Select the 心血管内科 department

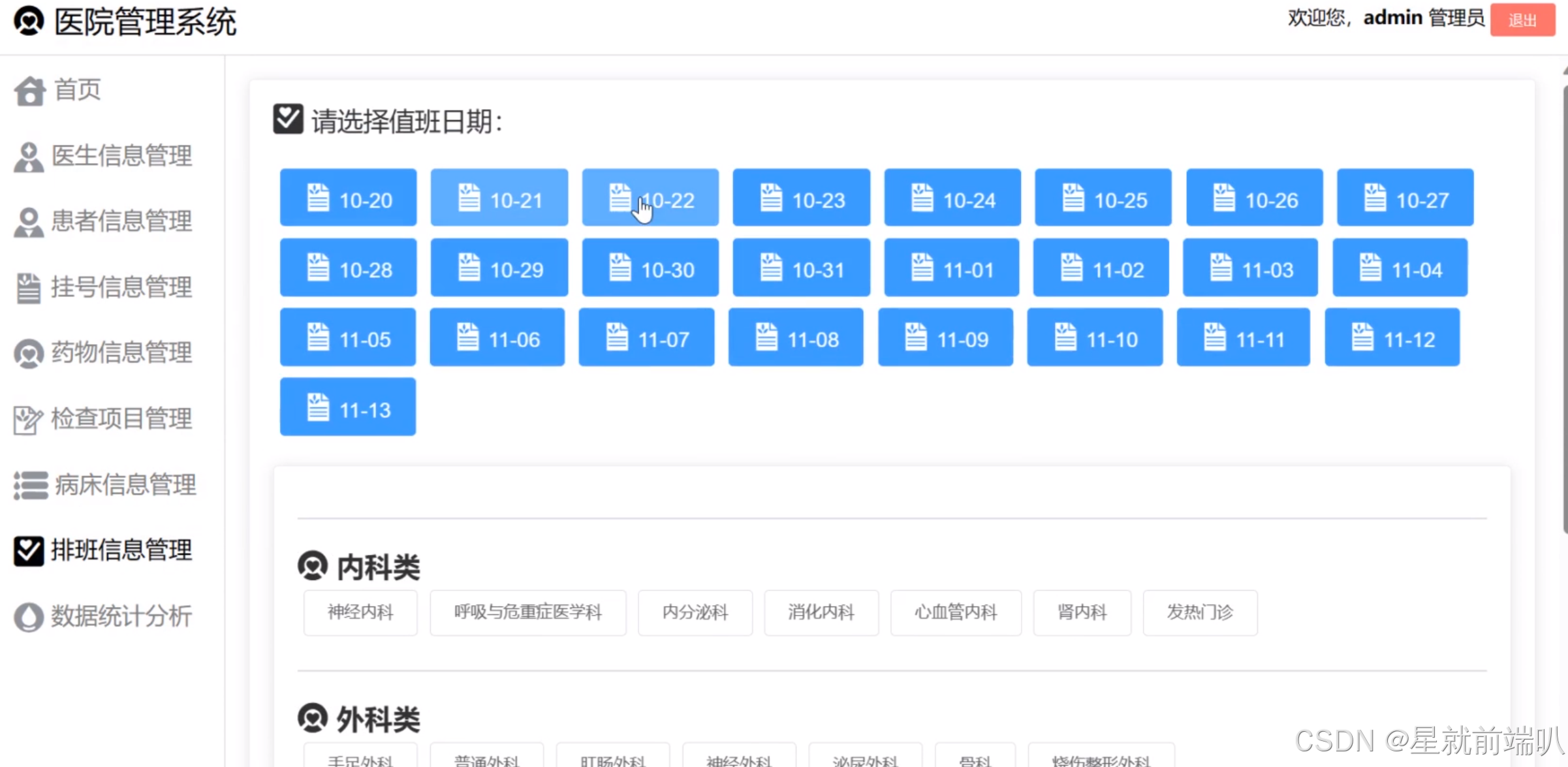click(x=956, y=612)
